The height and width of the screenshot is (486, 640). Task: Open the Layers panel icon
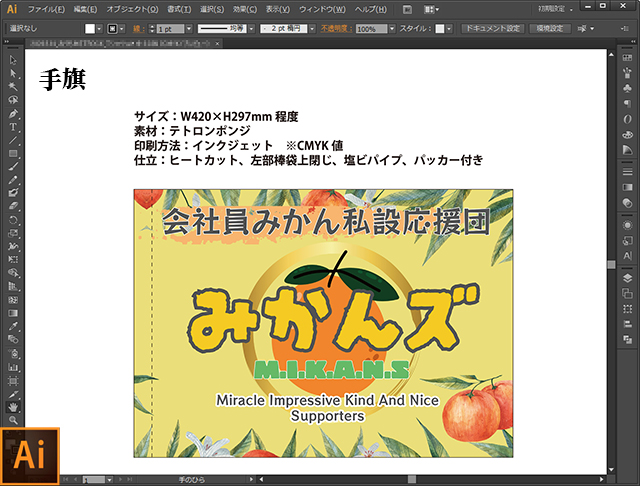(x=627, y=278)
